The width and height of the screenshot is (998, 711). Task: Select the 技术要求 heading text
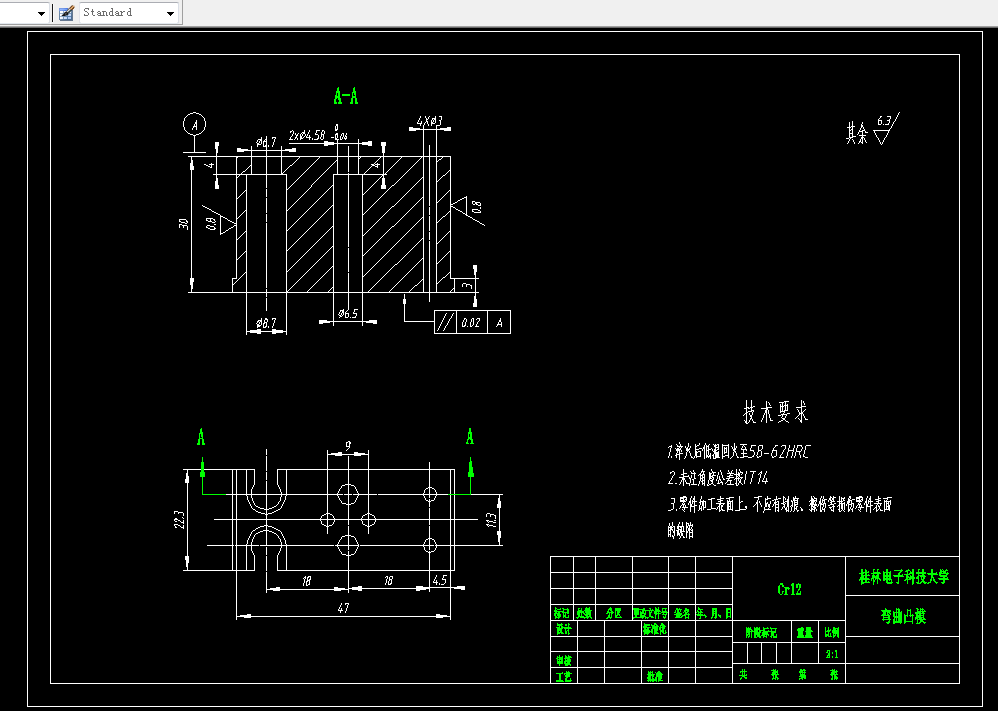pyautogui.click(x=776, y=412)
